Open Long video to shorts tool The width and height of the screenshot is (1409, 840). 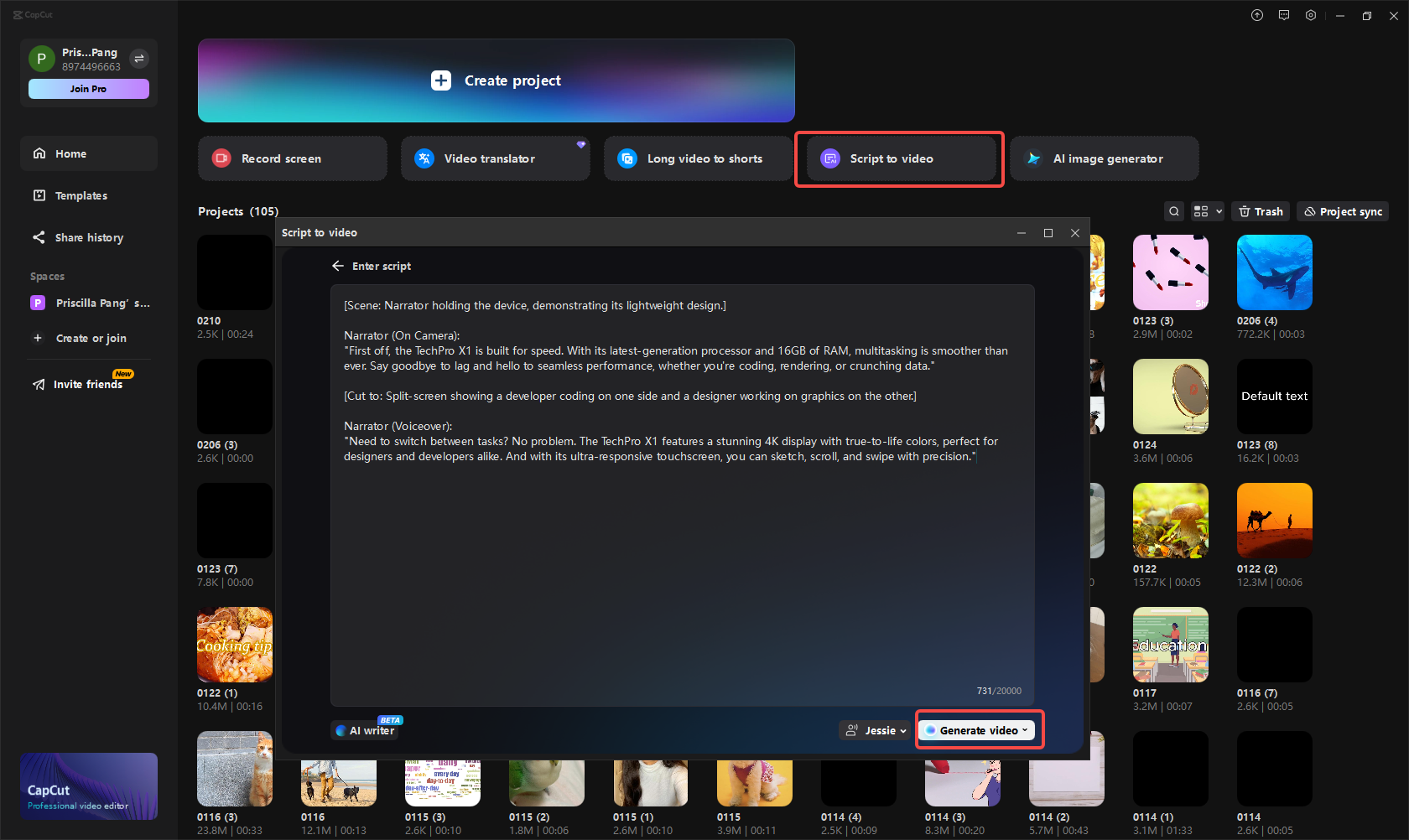pyautogui.click(x=699, y=158)
